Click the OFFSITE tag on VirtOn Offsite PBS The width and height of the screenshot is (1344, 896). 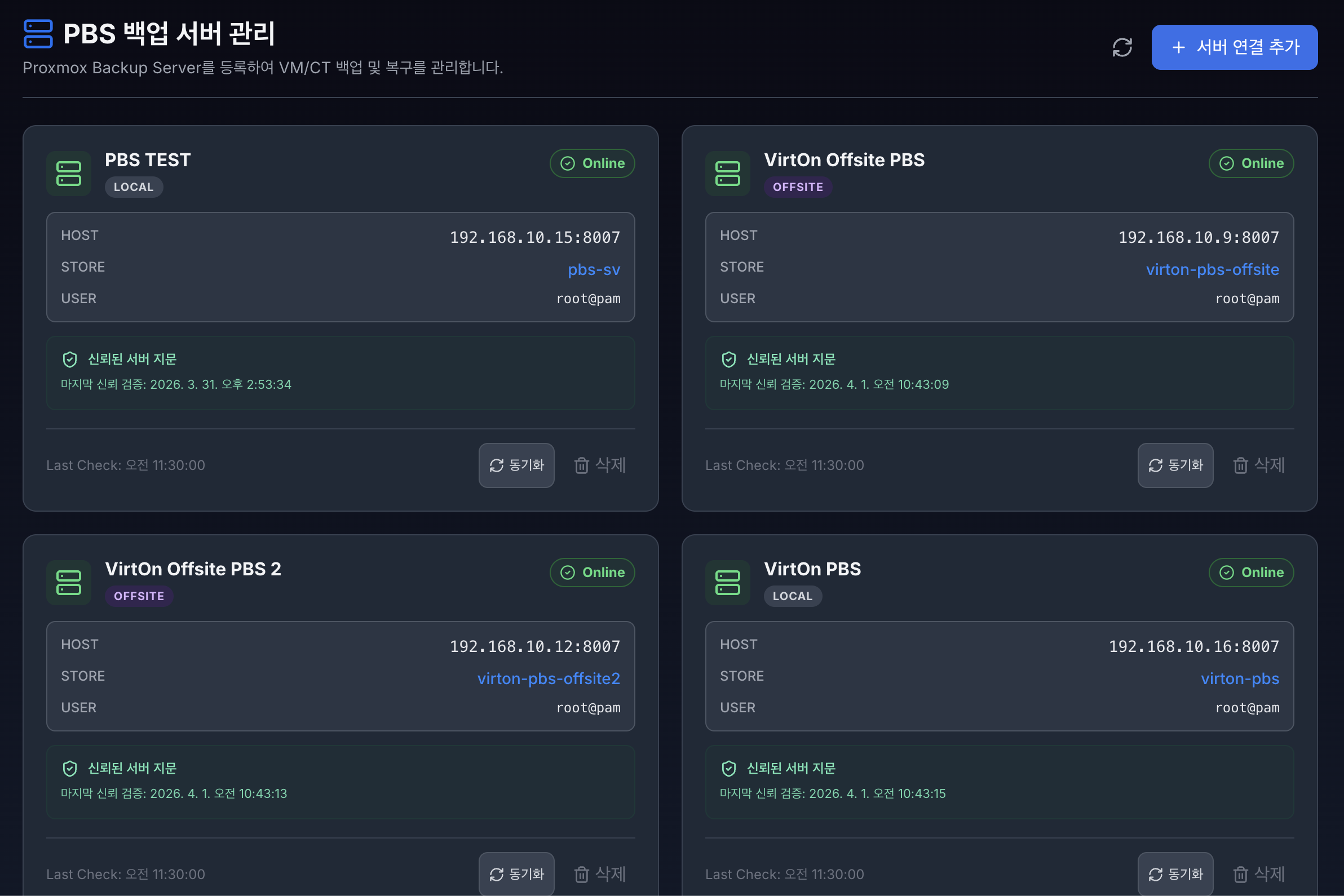(x=798, y=188)
